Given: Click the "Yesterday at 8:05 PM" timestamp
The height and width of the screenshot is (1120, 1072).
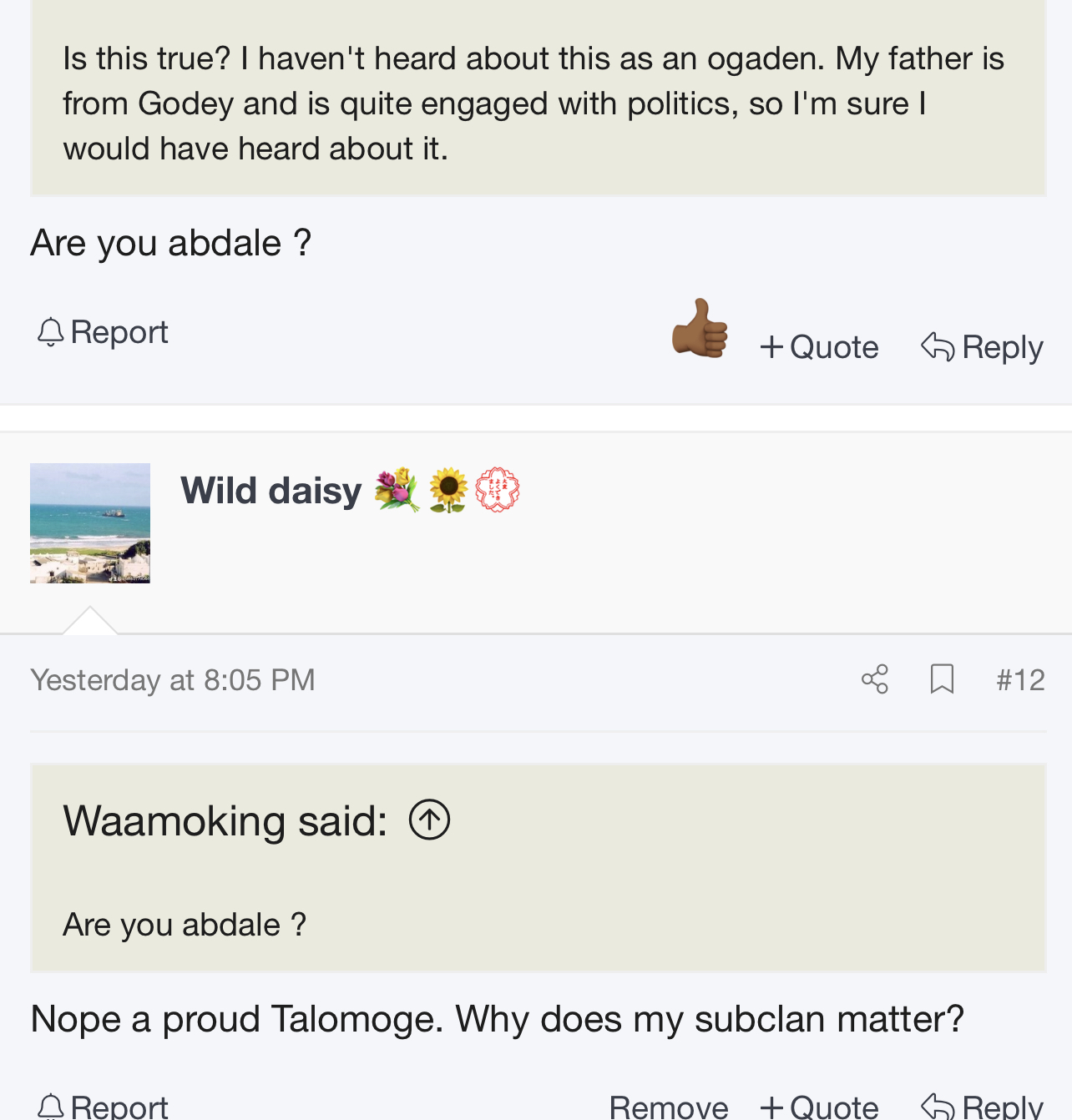Looking at the screenshot, I should 173,680.
